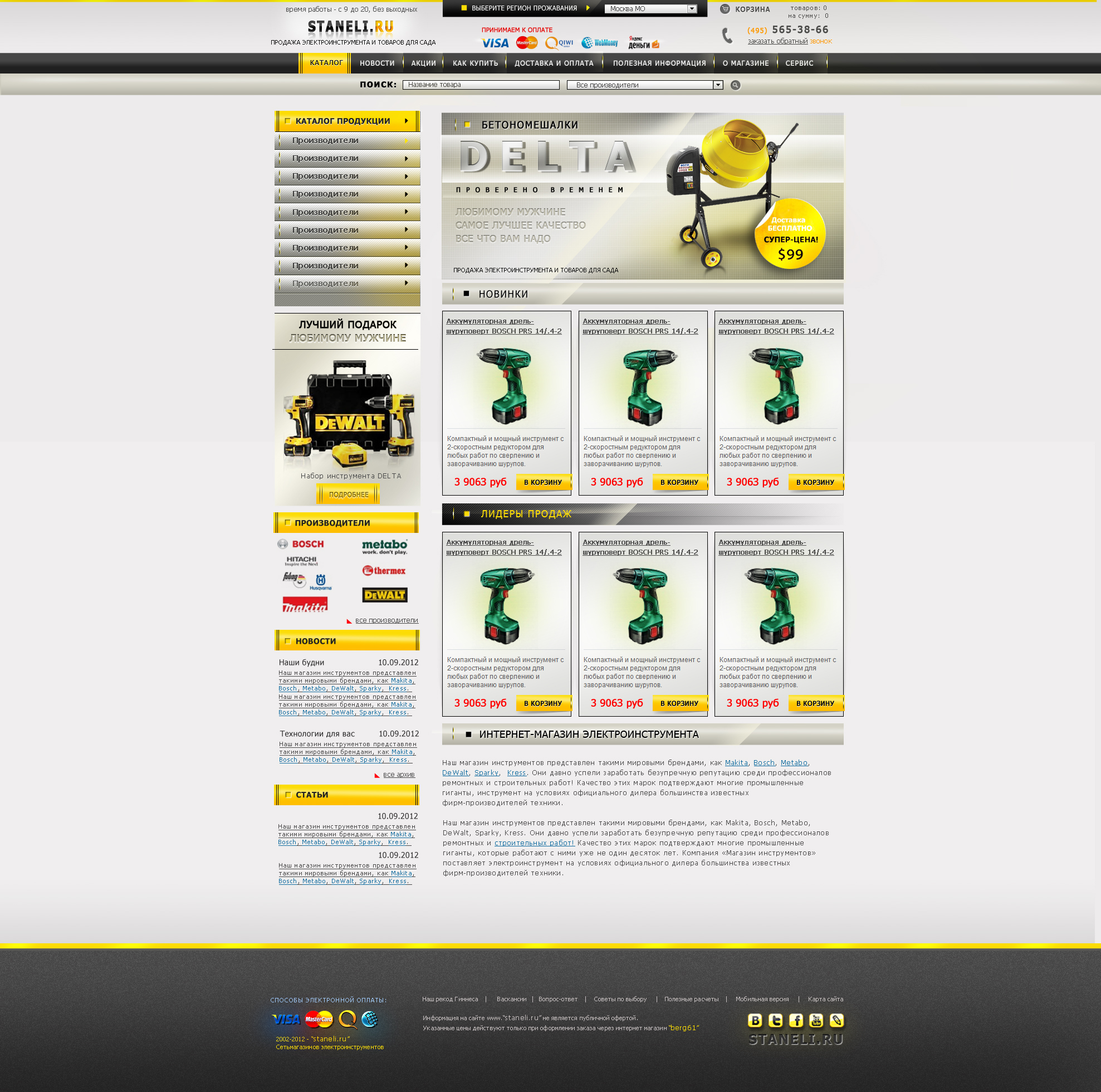Open the Васкансии footer link
Viewport: 1101px width, 1092px height.
point(511,999)
